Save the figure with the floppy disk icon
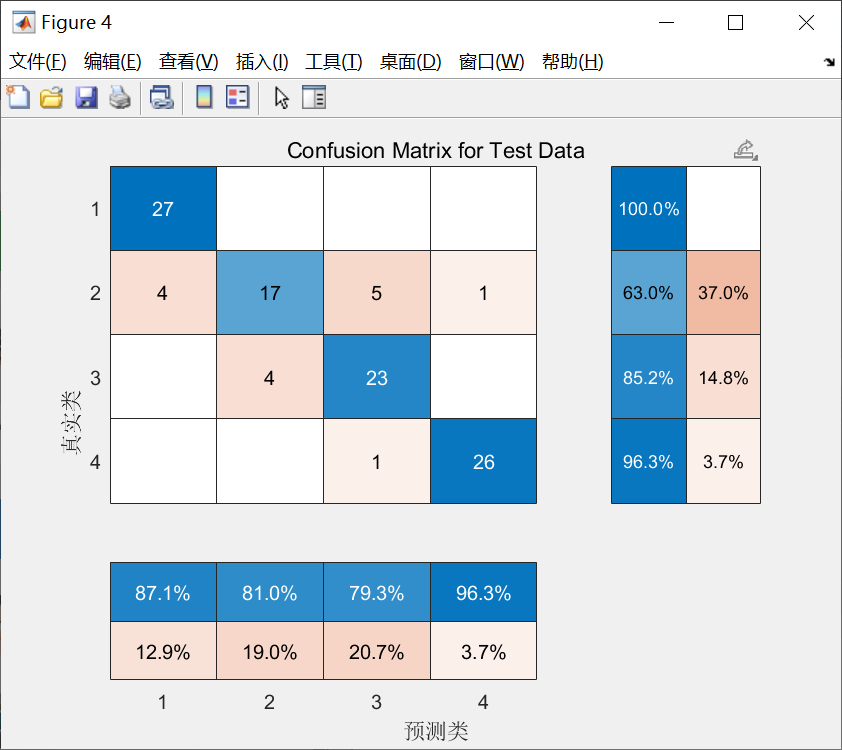The height and width of the screenshot is (750, 842). 86,97
